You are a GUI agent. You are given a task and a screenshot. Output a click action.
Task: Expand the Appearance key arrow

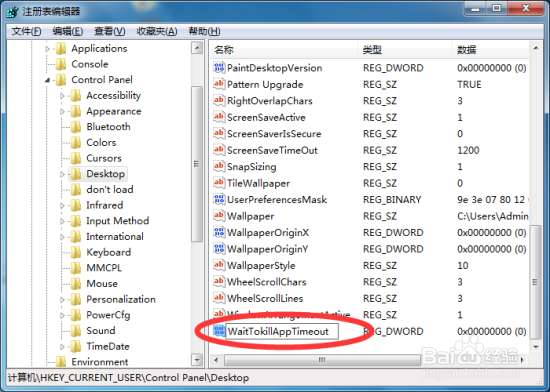point(62,111)
